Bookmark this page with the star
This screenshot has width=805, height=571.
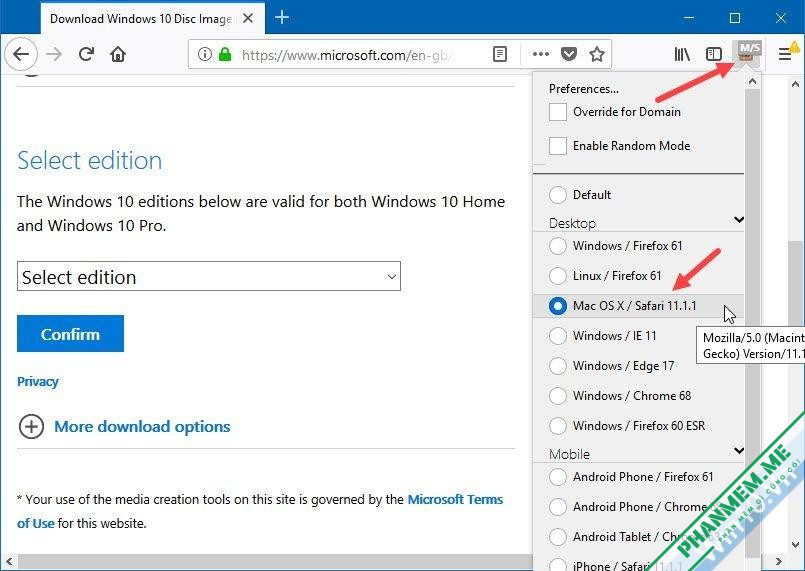[597, 54]
